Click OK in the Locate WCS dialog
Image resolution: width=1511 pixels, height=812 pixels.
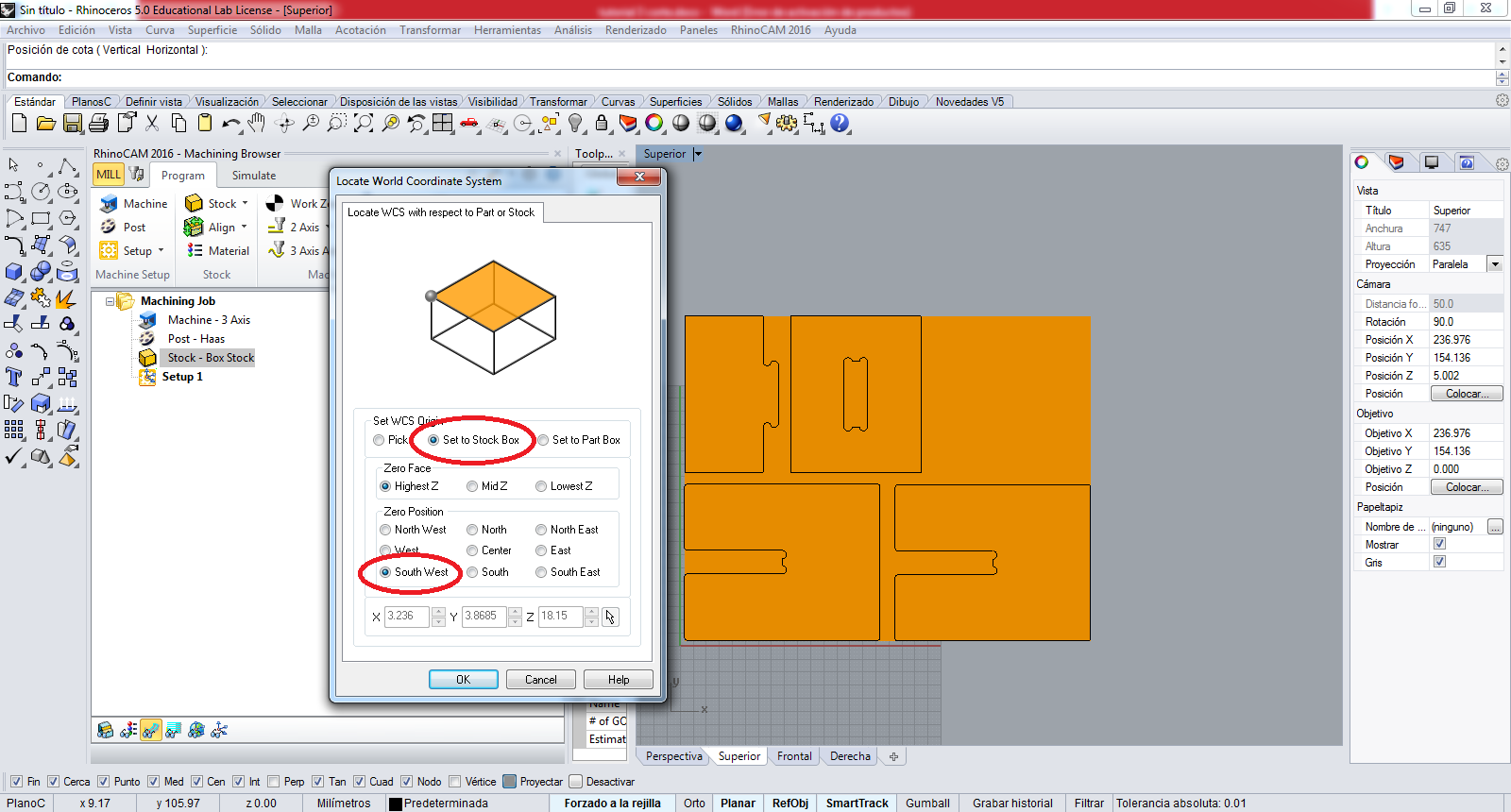click(x=463, y=680)
